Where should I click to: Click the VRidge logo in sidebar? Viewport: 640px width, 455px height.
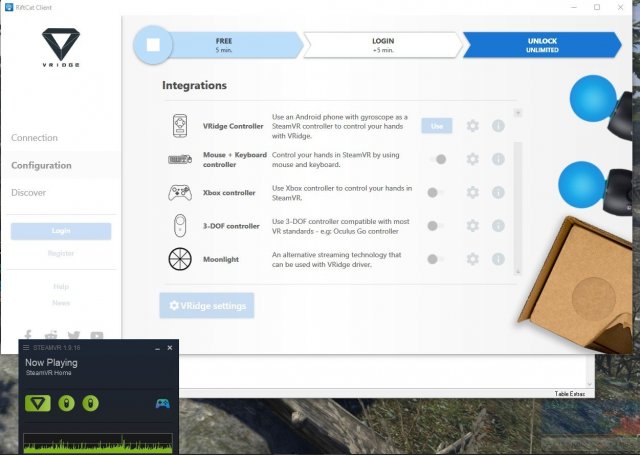(x=61, y=47)
